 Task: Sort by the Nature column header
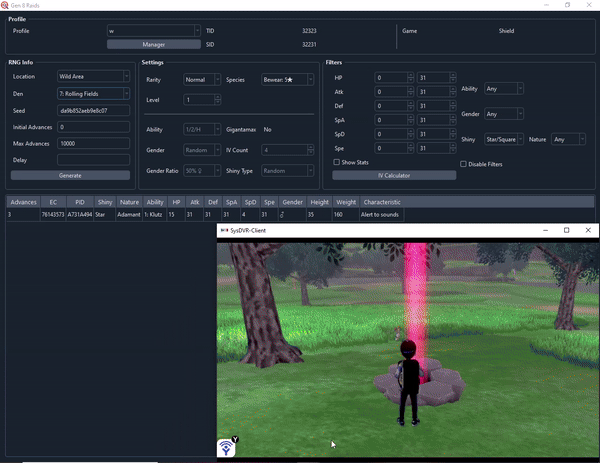coord(129,202)
